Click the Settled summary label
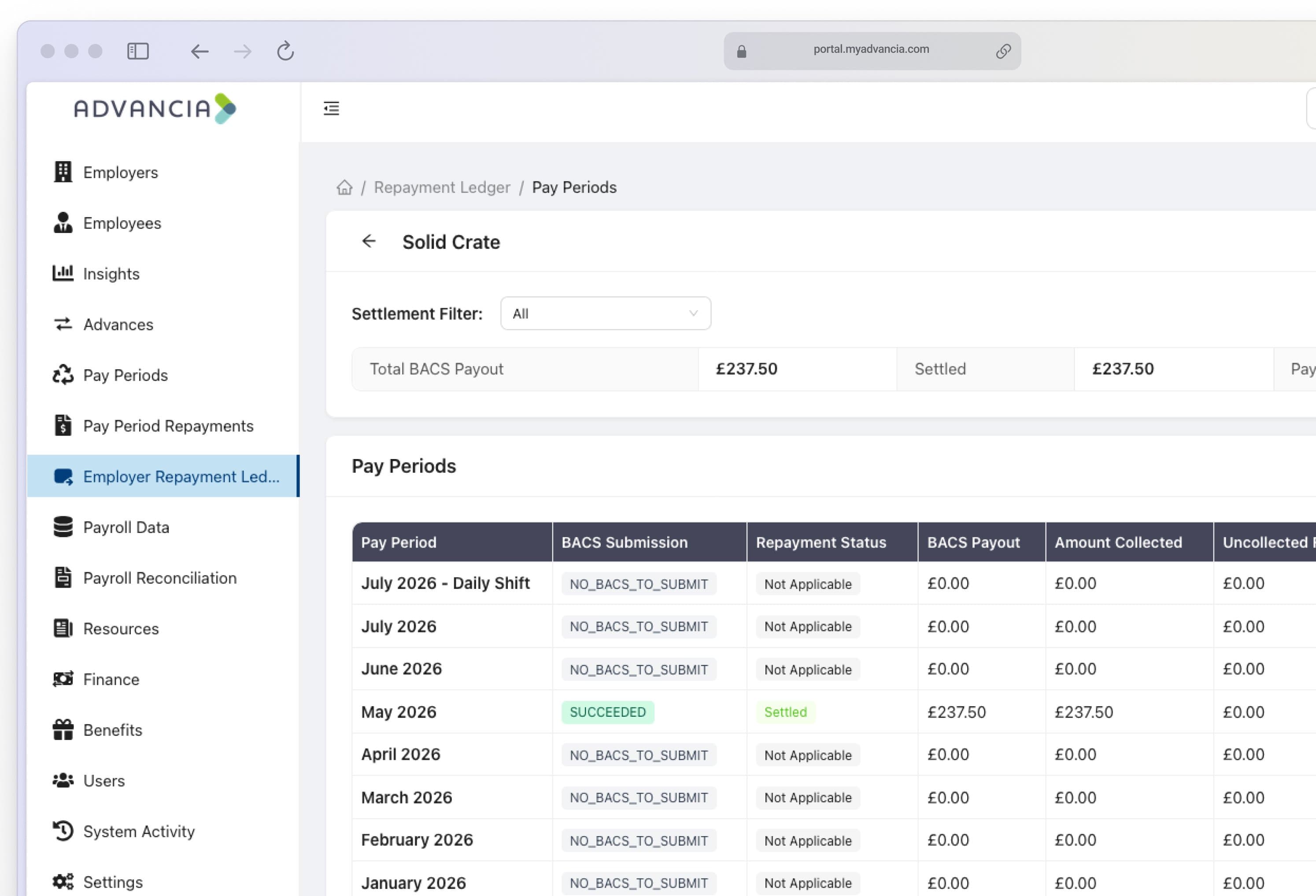Image resolution: width=1316 pixels, height=896 pixels. pyautogui.click(x=940, y=369)
